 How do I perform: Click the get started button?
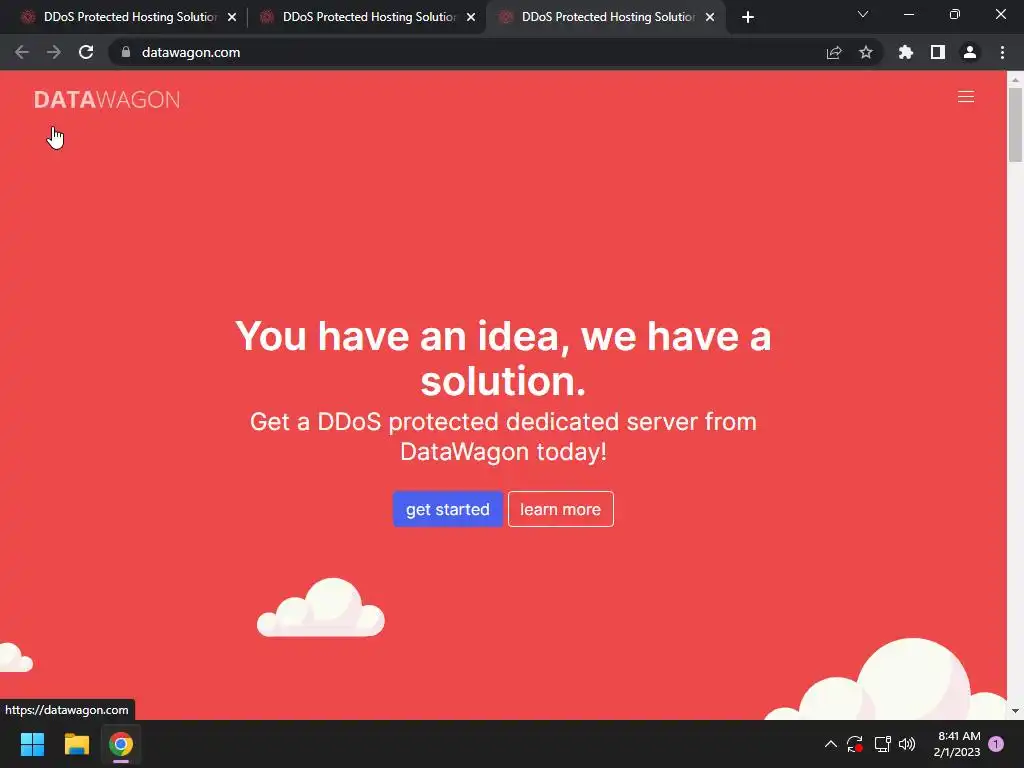pos(447,509)
